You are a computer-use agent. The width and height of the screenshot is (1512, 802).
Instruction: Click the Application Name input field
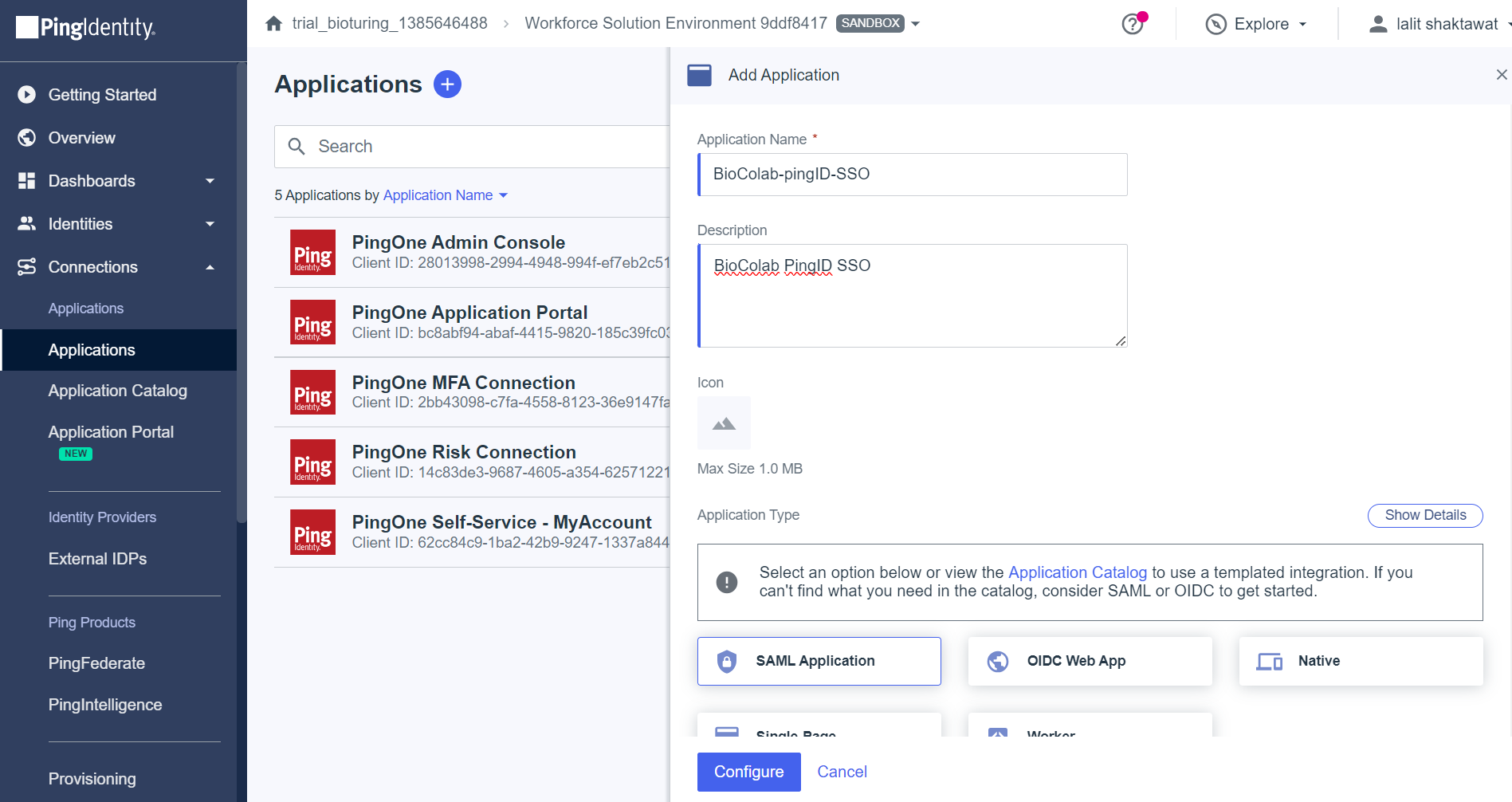tap(912, 175)
